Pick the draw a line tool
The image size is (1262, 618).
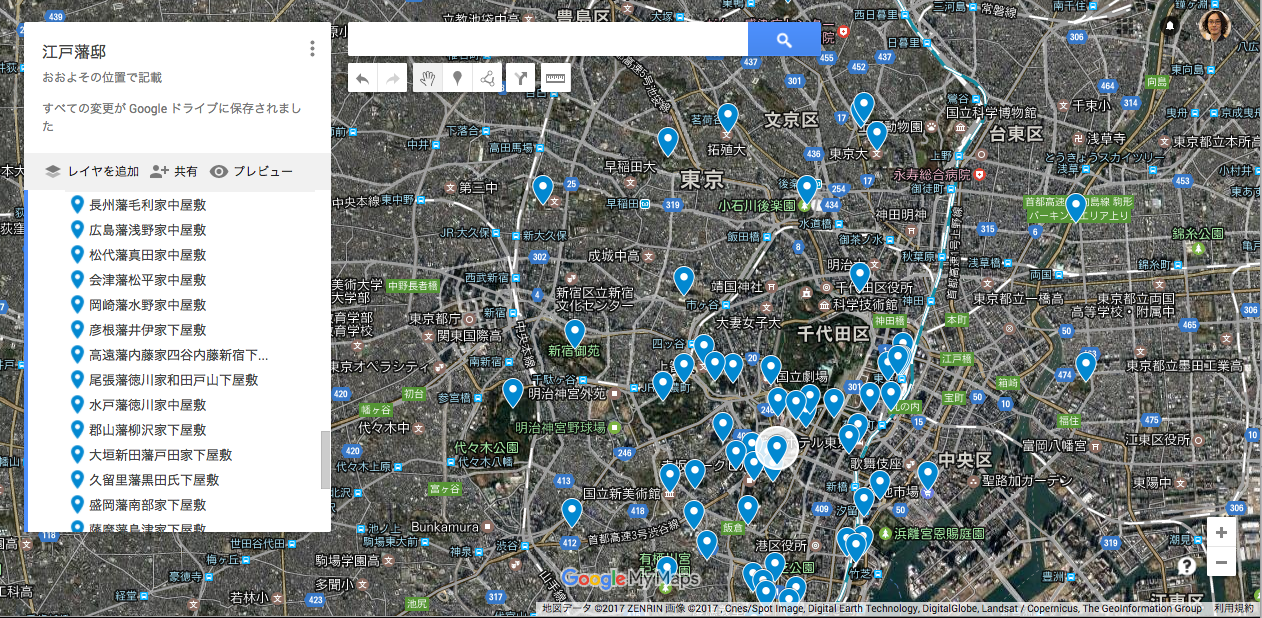coord(486,78)
